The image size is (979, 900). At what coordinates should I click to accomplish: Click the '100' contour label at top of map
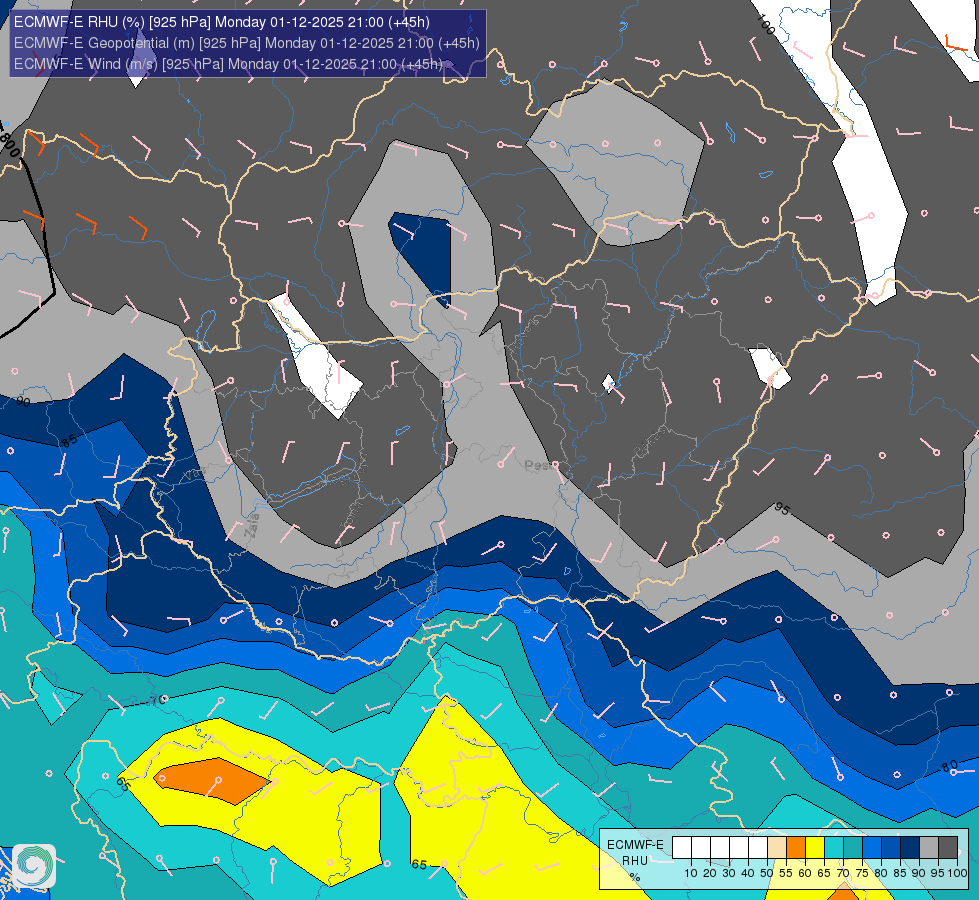766,24
